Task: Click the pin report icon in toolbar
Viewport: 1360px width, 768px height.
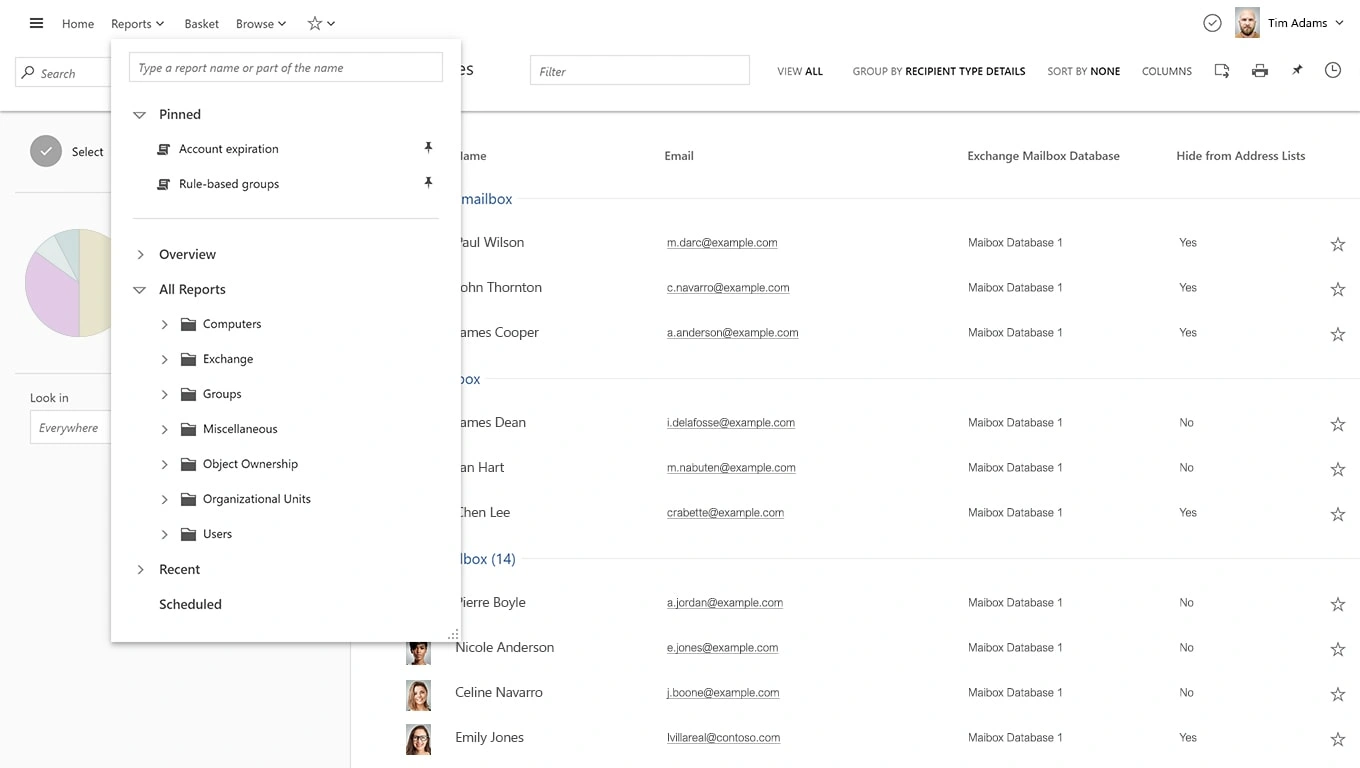Action: tap(1297, 71)
